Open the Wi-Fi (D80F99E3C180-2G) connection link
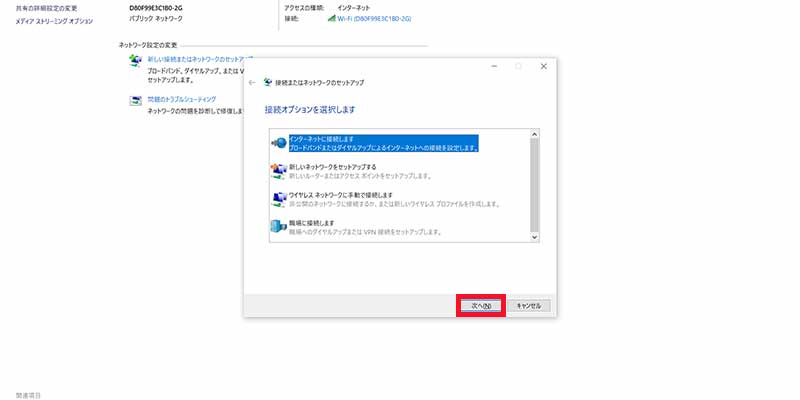The width and height of the screenshot is (800, 400). coord(374,18)
